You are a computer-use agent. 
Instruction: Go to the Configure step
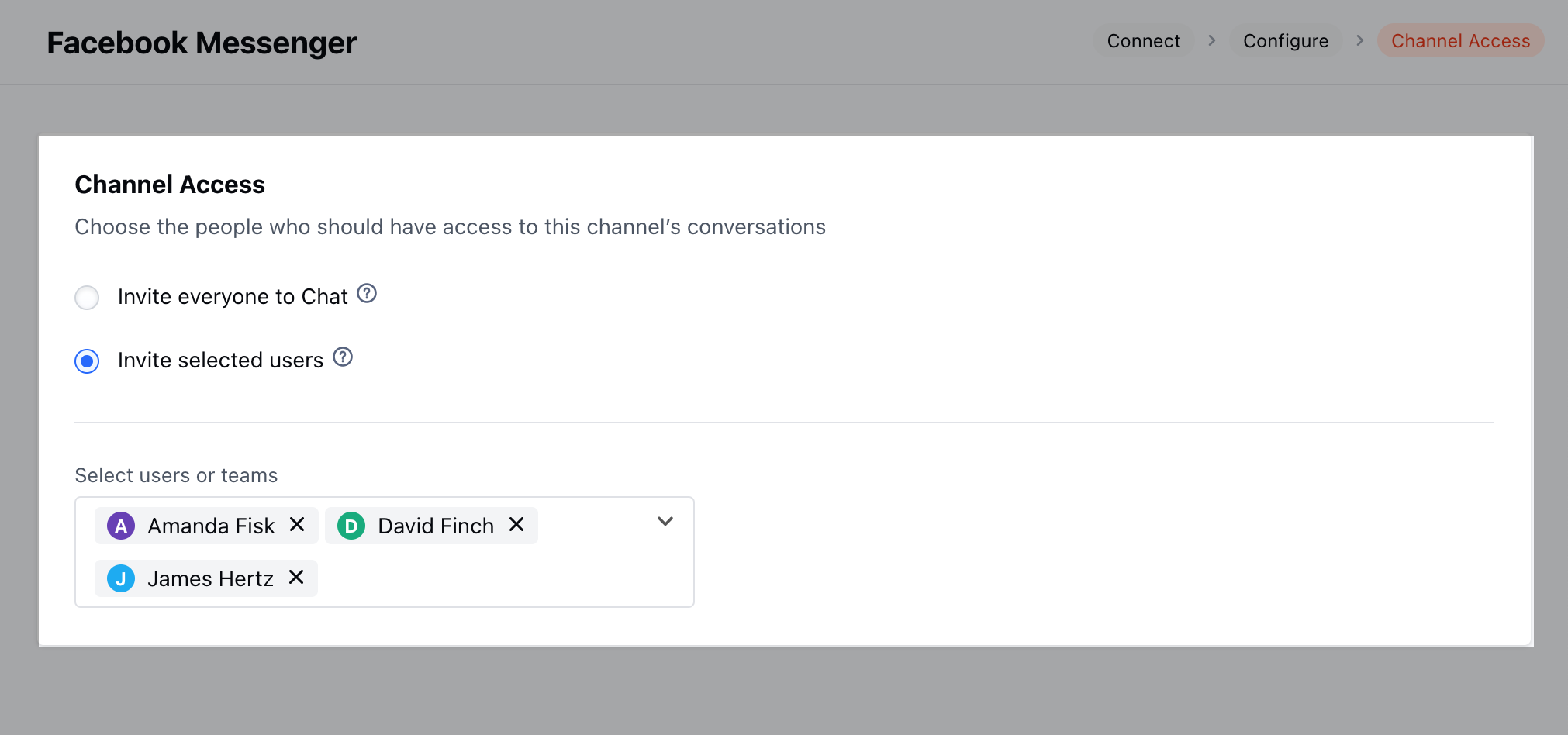1286,41
